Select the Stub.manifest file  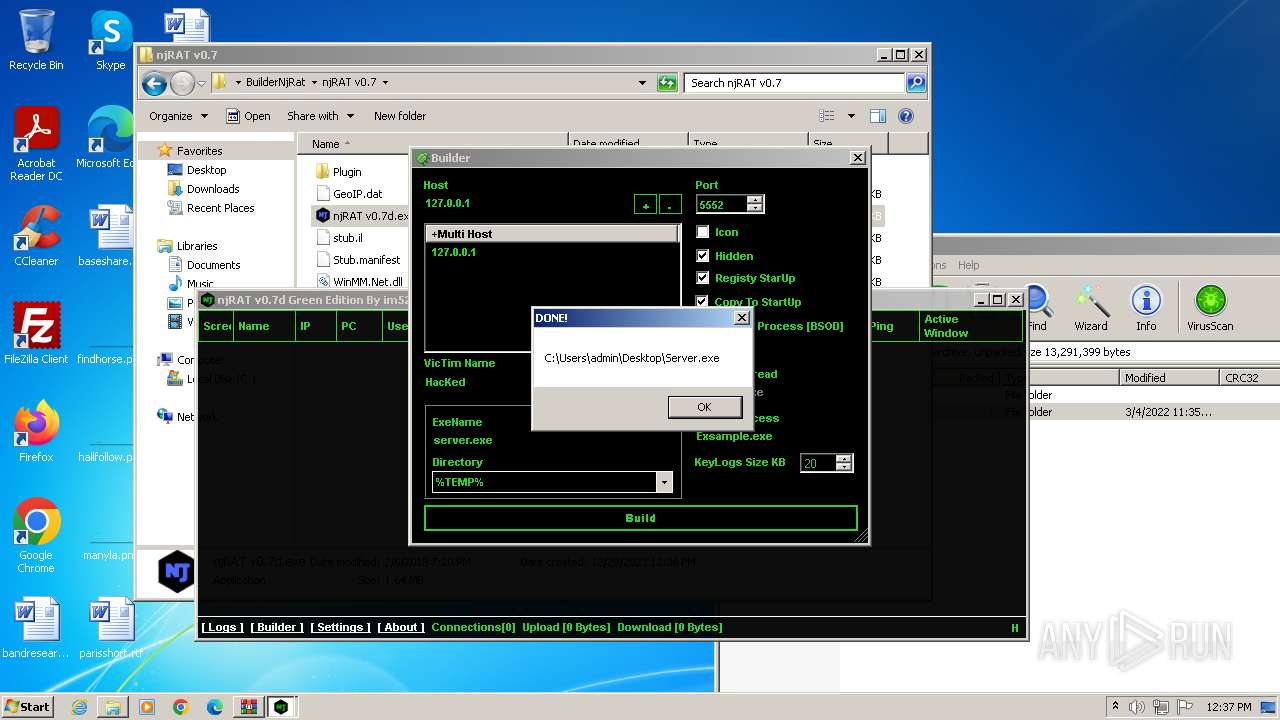(x=366, y=260)
